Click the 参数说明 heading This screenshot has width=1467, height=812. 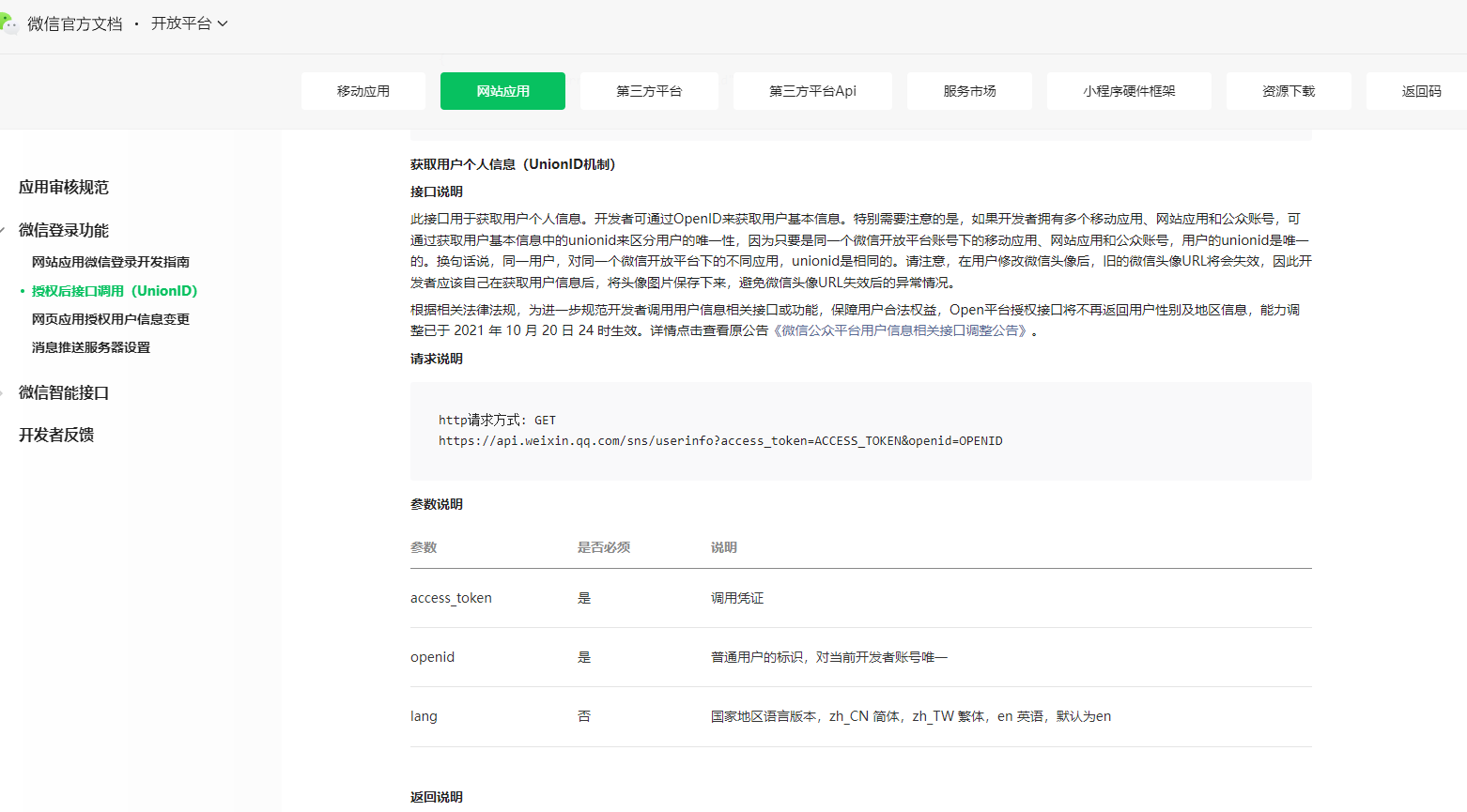click(x=437, y=504)
